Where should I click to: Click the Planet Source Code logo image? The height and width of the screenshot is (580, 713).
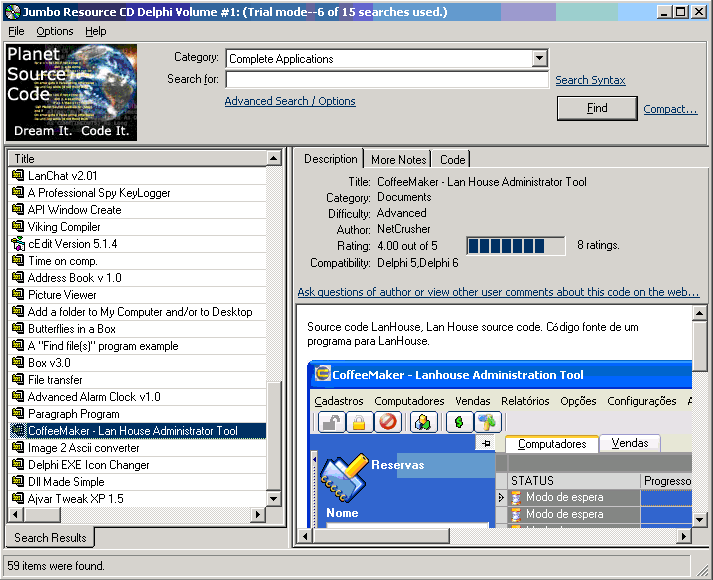[x=71, y=92]
